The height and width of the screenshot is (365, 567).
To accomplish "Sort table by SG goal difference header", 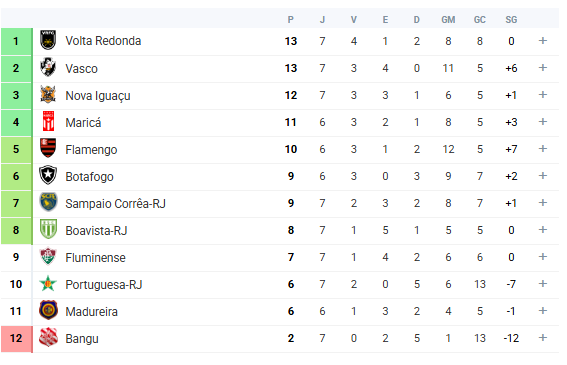I will pyautogui.click(x=511, y=20).
